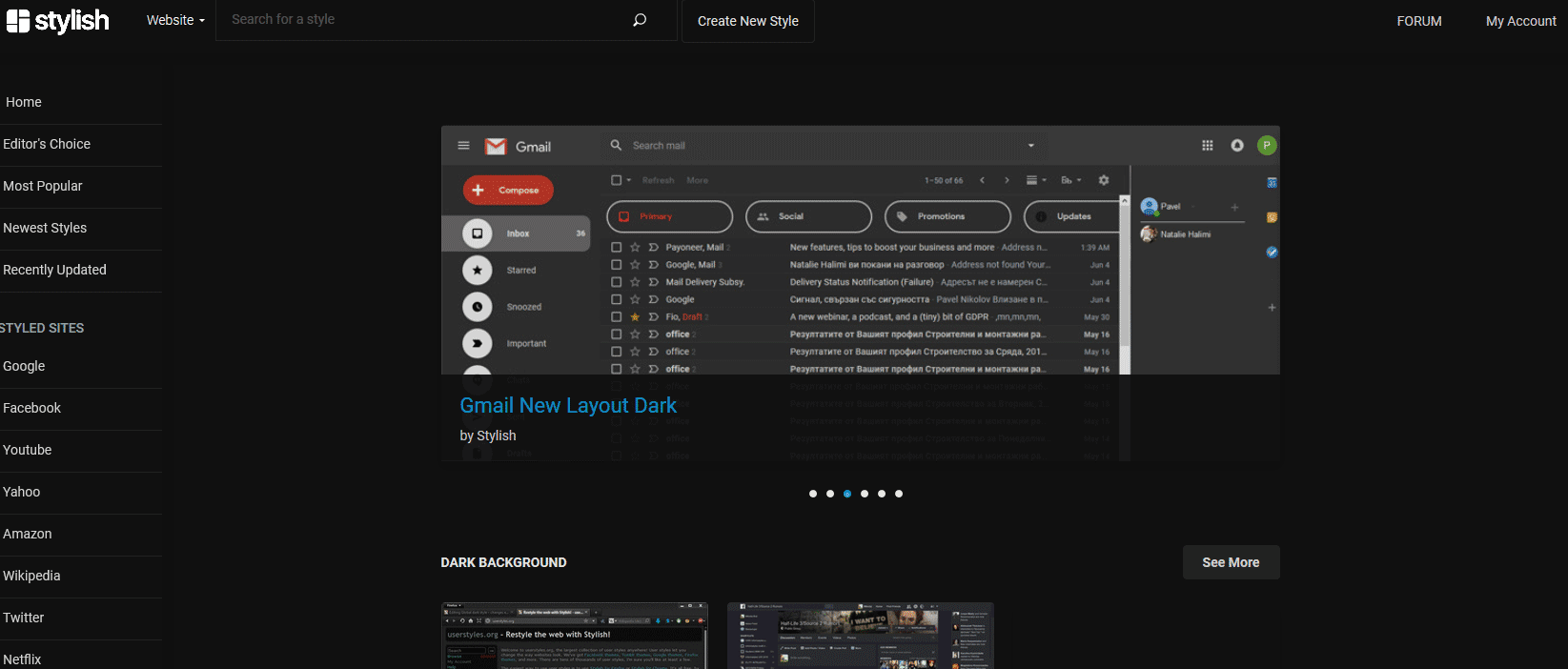Select Wikipedia under Styled Sites
This screenshot has height=669, width=1568.
(31, 576)
